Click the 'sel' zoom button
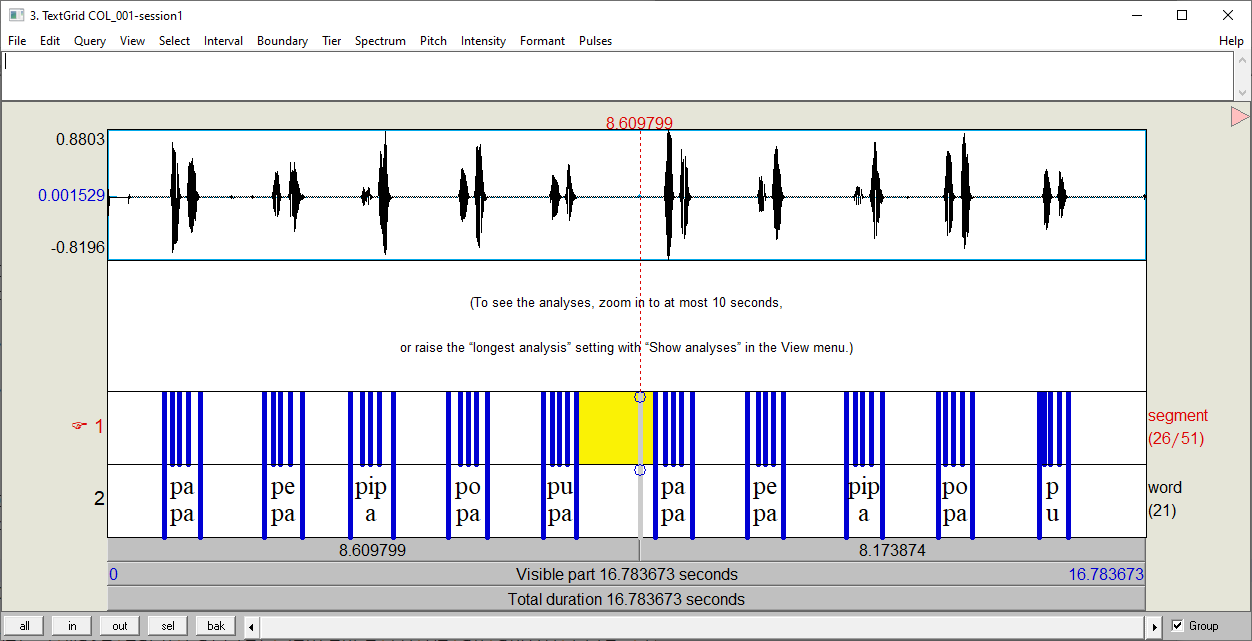1252x641 pixels. [x=168, y=626]
